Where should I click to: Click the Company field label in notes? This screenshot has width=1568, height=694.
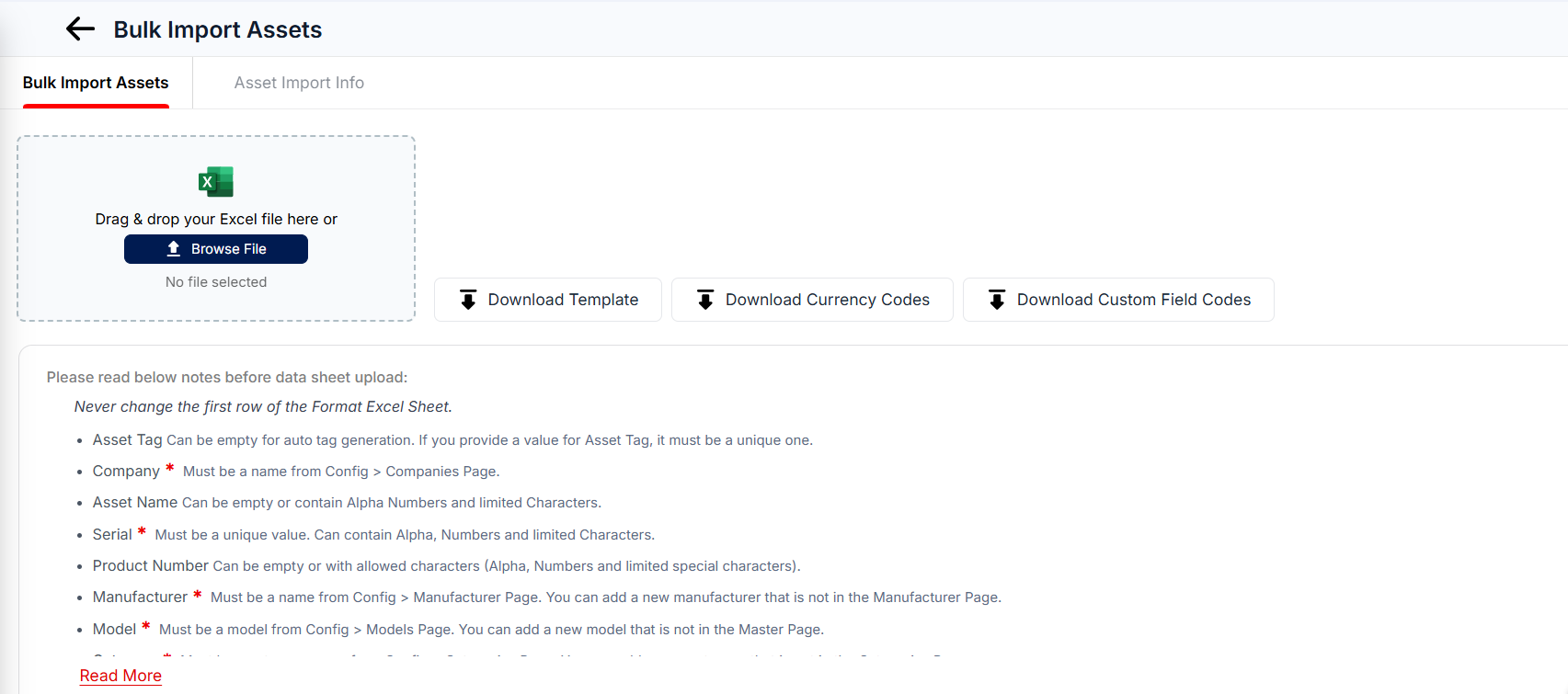[126, 472]
